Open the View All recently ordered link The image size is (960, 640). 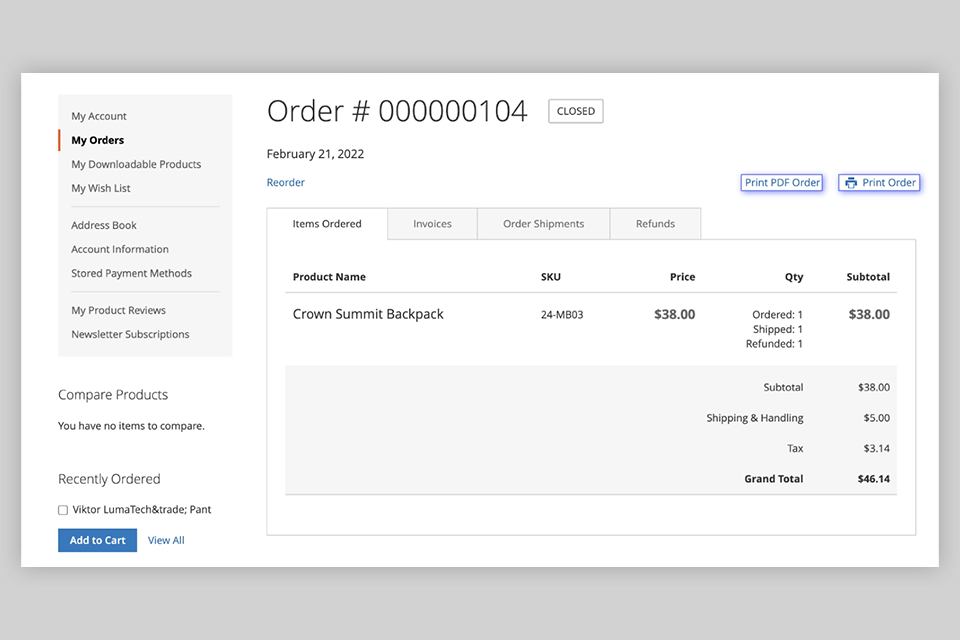pyautogui.click(x=166, y=540)
